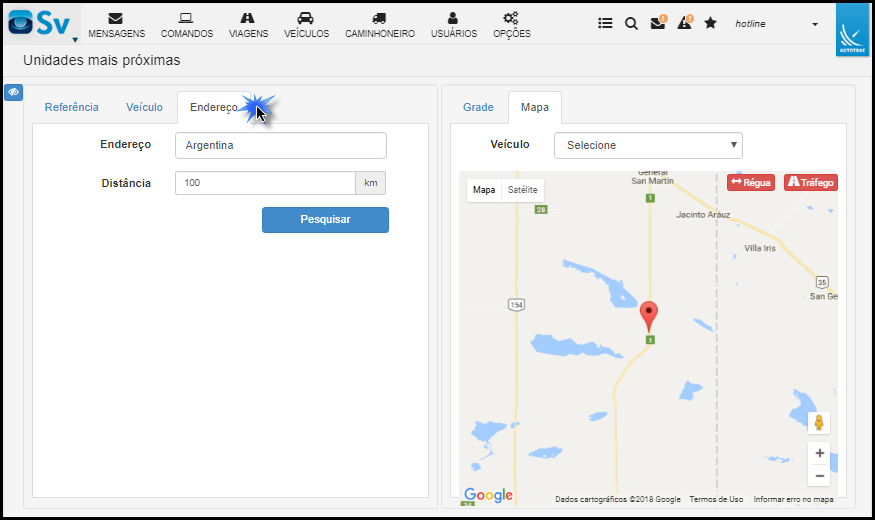Switch to the Veículo tab
This screenshot has width=875, height=520.
tap(144, 107)
